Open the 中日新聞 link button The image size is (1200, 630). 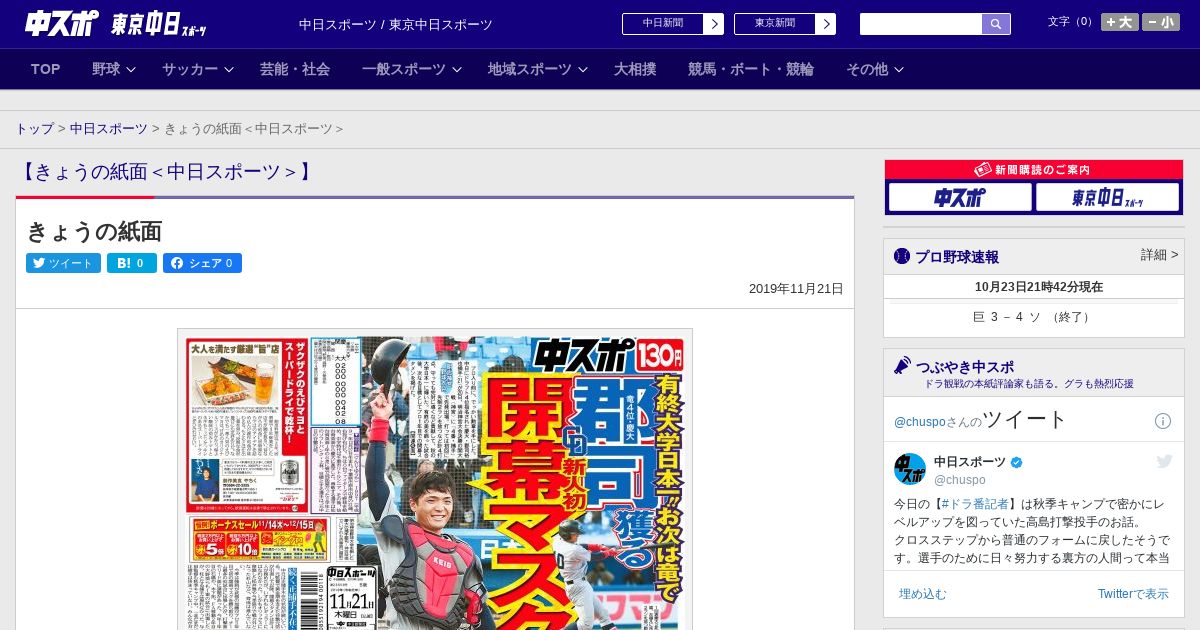pos(673,24)
